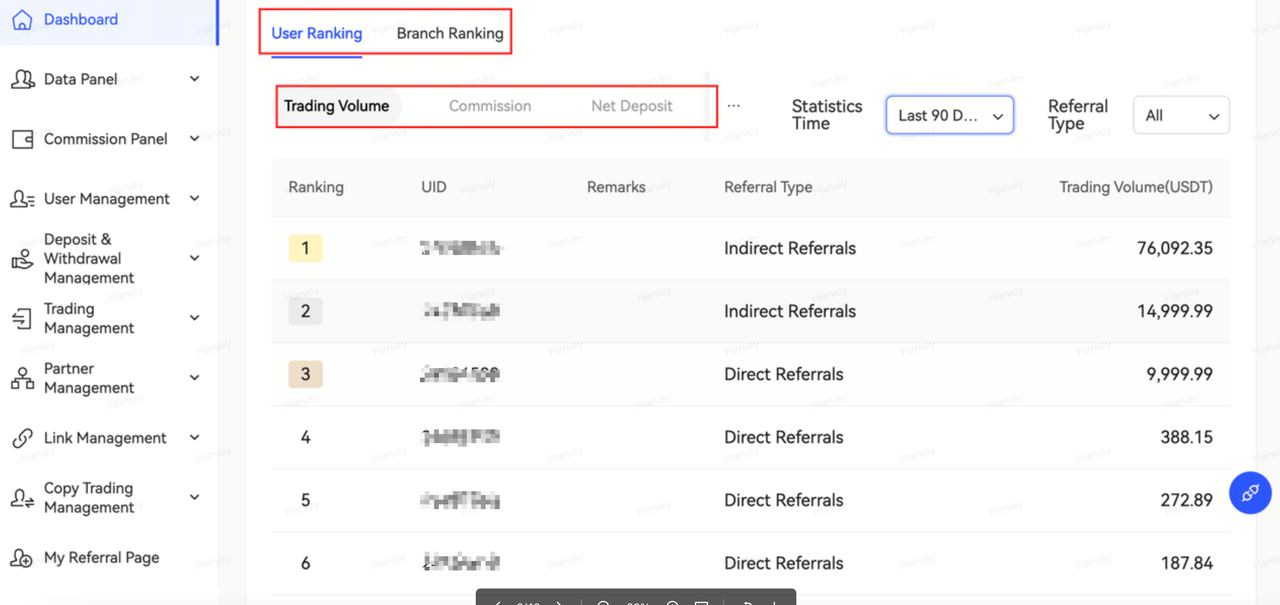Image resolution: width=1280 pixels, height=605 pixels.
Task: Switch ranking metric to Net Deposit
Action: (x=632, y=106)
